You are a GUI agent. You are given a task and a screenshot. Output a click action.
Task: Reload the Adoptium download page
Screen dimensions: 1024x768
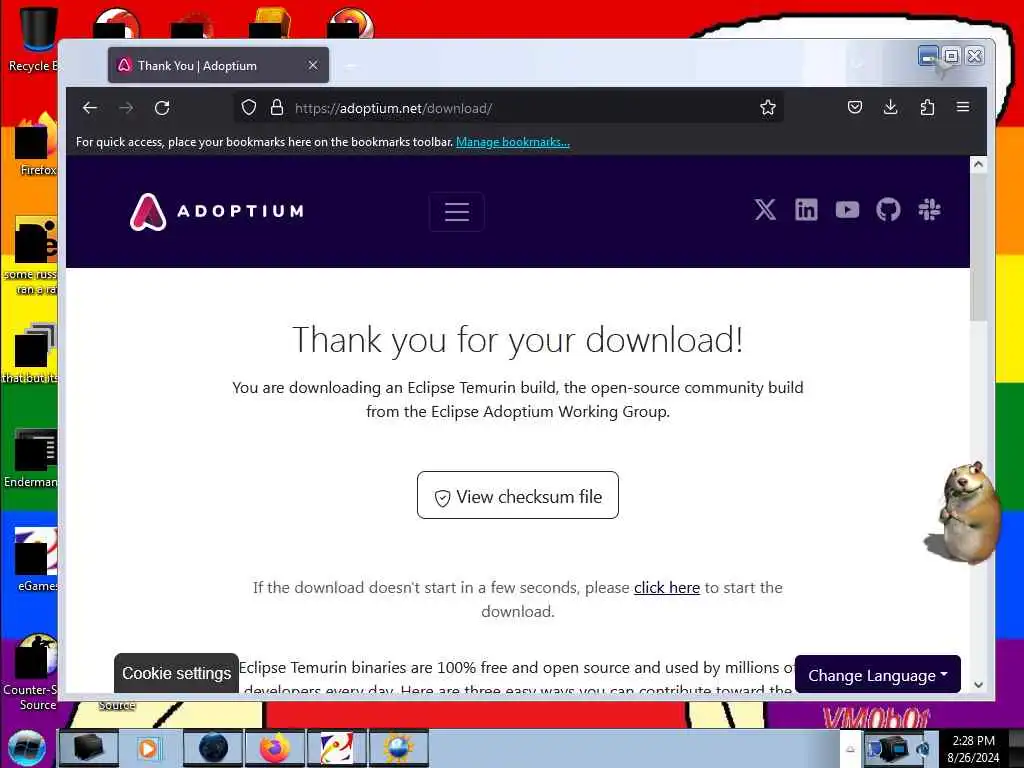point(162,108)
